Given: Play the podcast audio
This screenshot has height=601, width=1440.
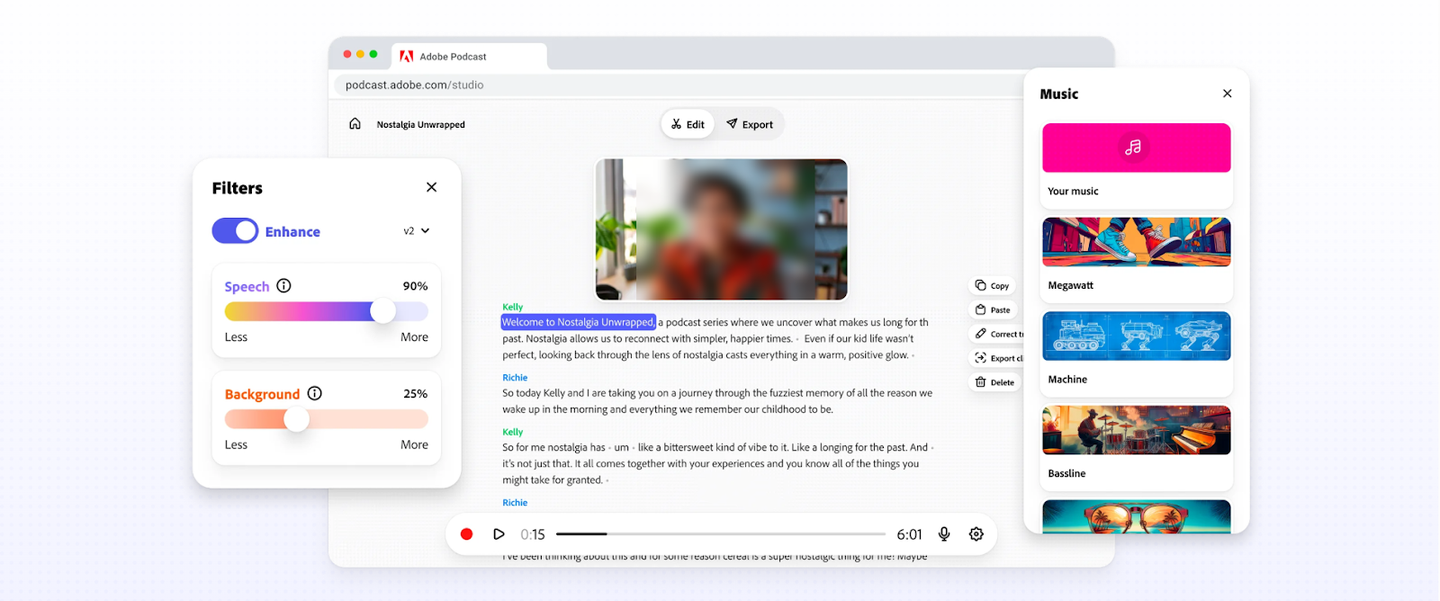Looking at the screenshot, I should click(x=498, y=534).
